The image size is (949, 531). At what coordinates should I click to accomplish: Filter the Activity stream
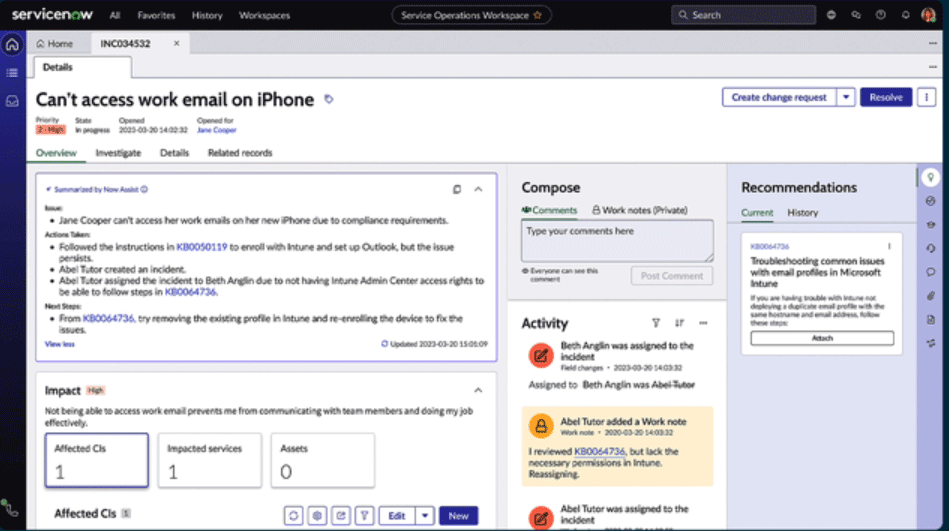click(x=655, y=323)
